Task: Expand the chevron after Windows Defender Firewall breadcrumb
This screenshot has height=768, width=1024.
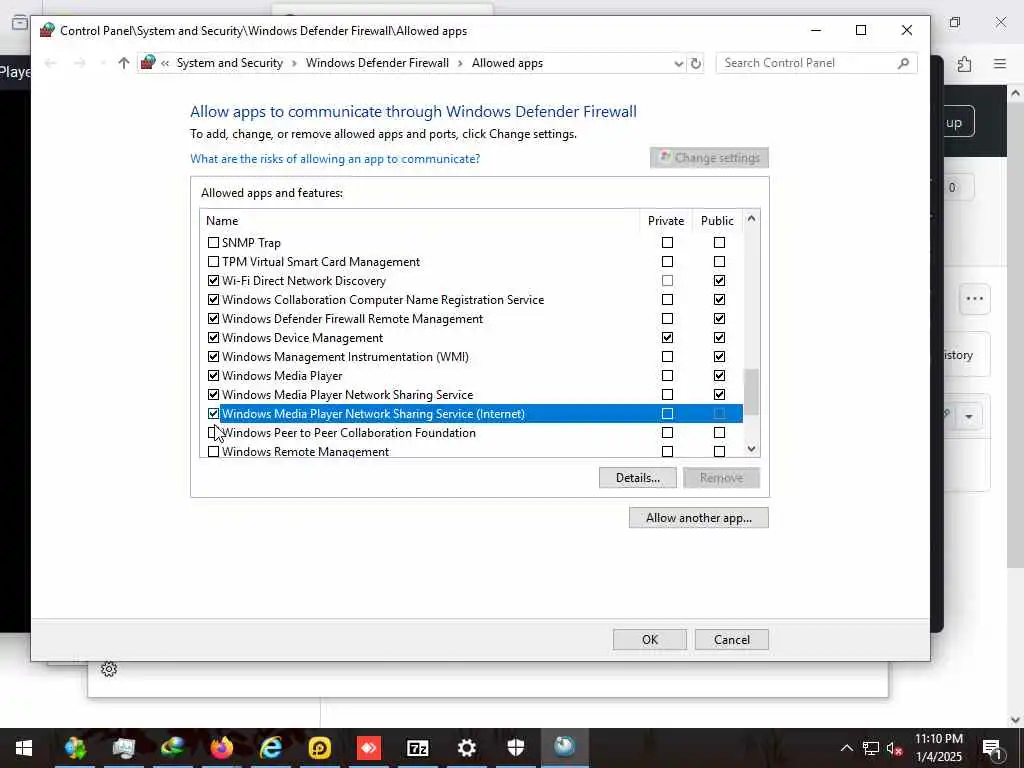Action: [460, 63]
